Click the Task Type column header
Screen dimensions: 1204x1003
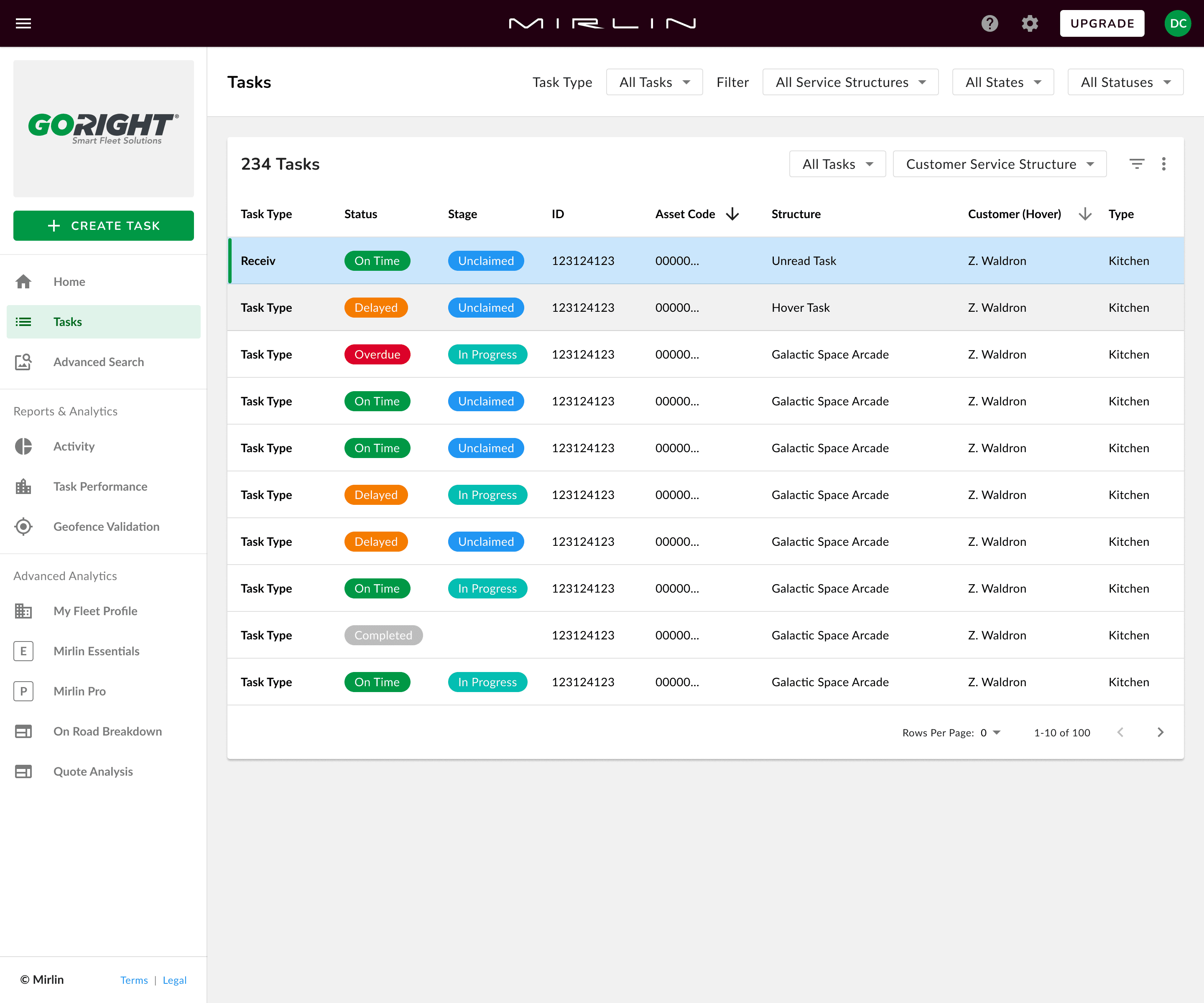click(x=266, y=214)
